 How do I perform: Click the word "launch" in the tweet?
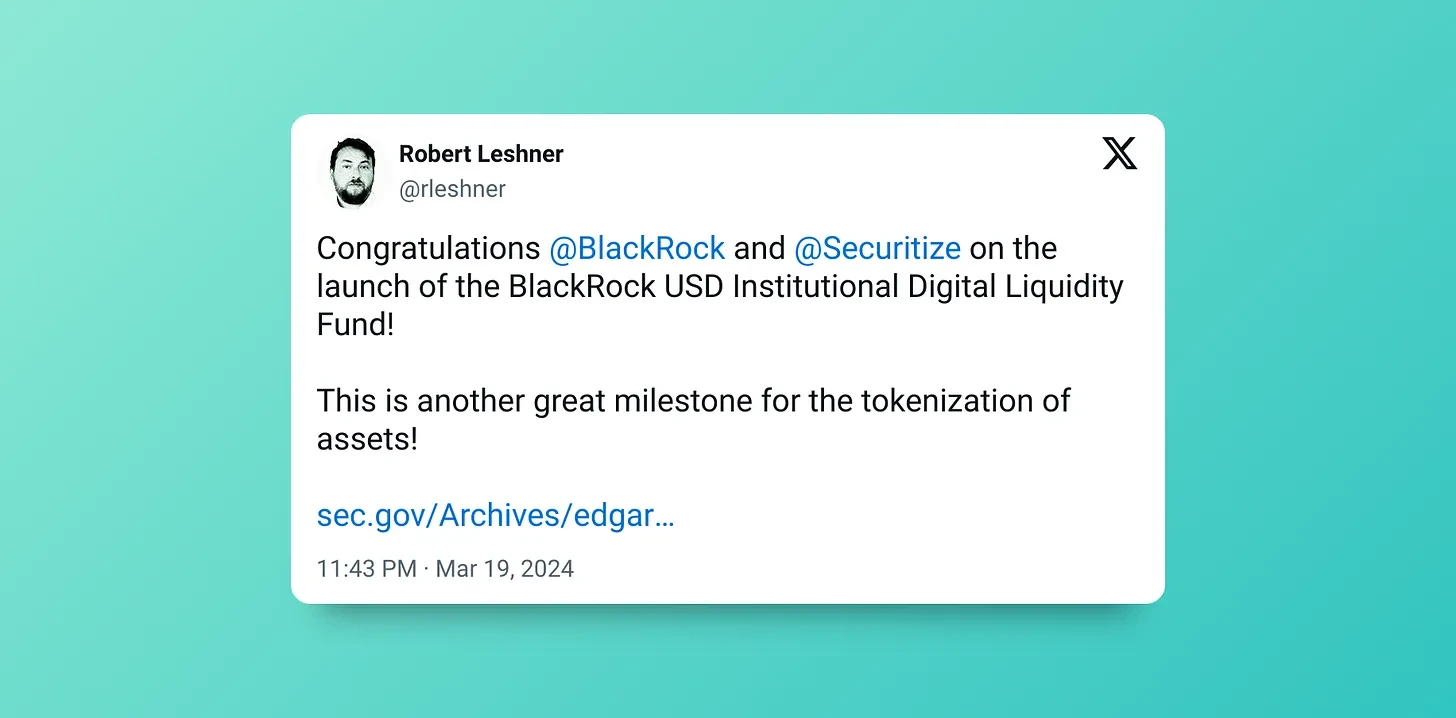click(x=362, y=287)
